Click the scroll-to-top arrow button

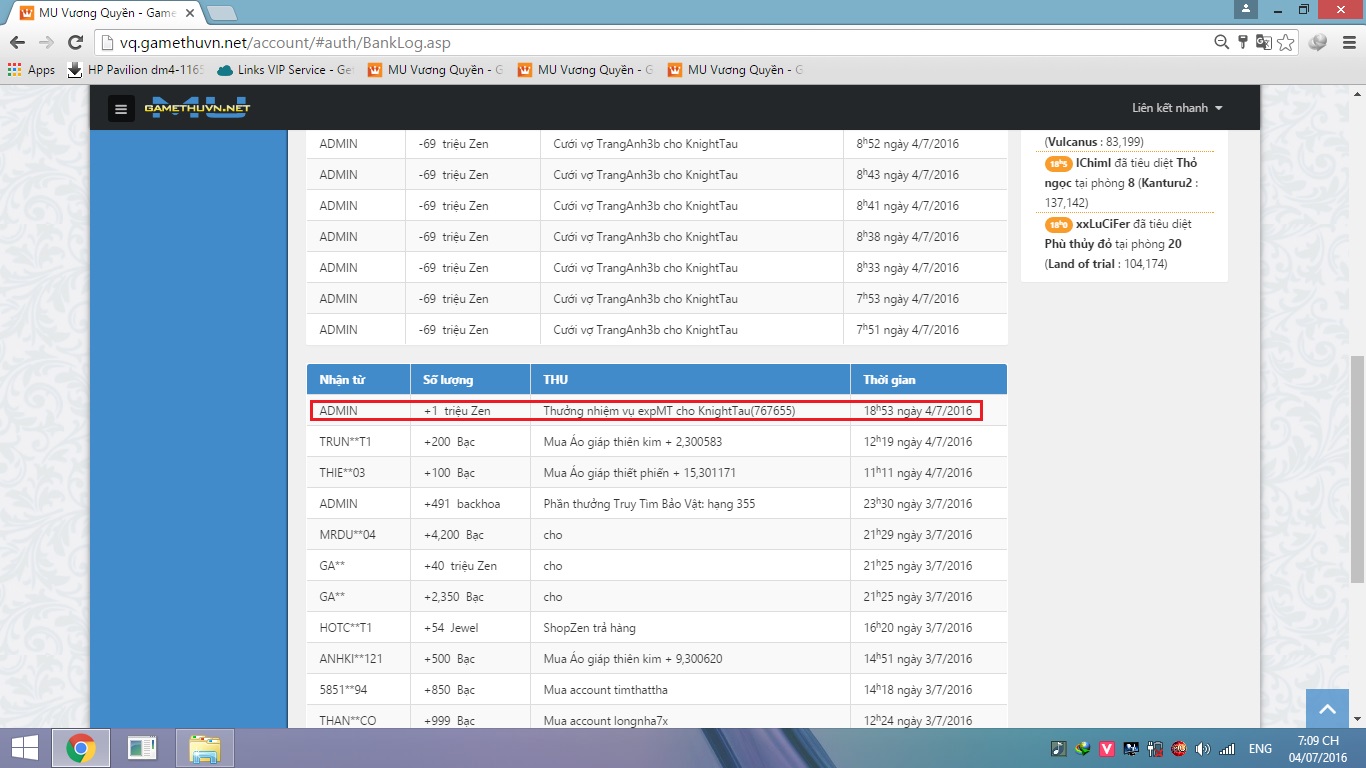pyautogui.click(x=1327, y=709)
